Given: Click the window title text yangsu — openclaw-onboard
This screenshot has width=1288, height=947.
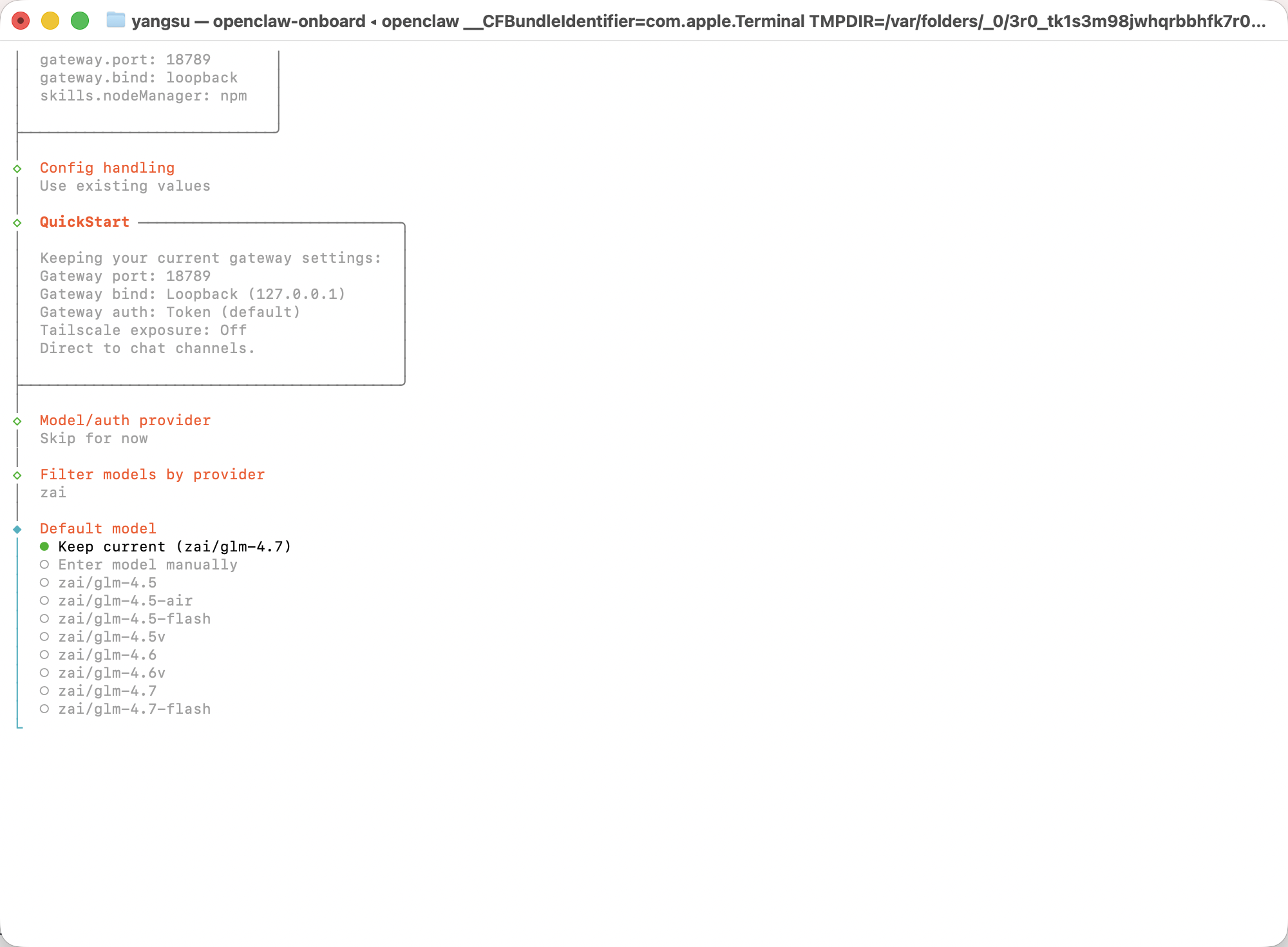Looking at the screenshot, I should pos(248,21).
